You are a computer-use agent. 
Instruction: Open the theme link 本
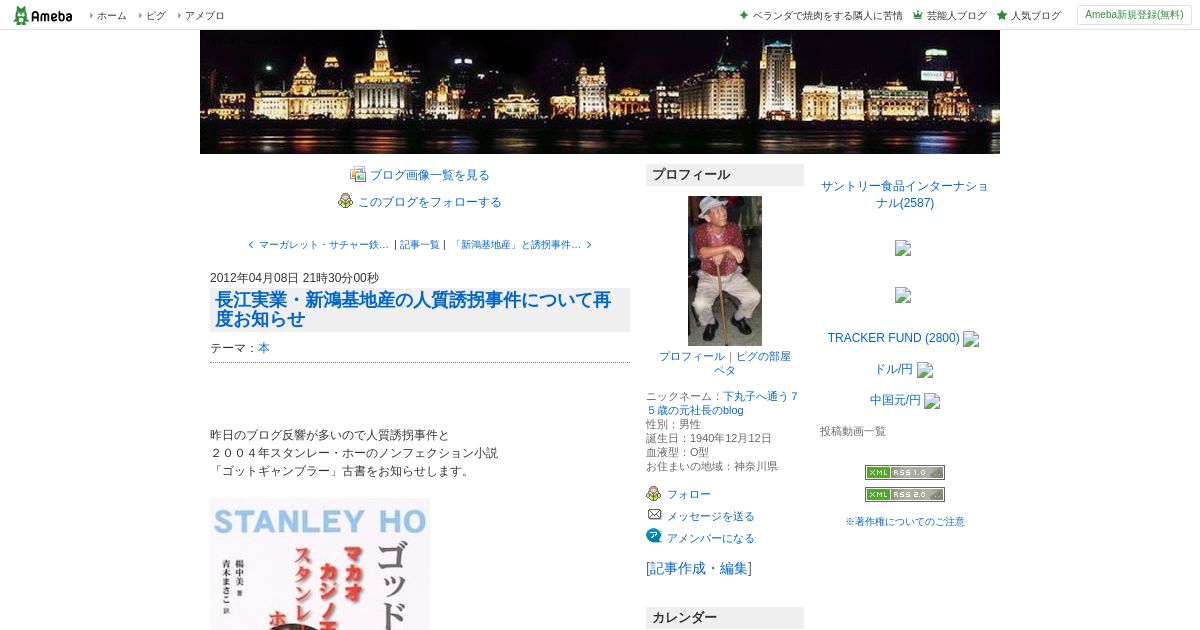(264, 348)
